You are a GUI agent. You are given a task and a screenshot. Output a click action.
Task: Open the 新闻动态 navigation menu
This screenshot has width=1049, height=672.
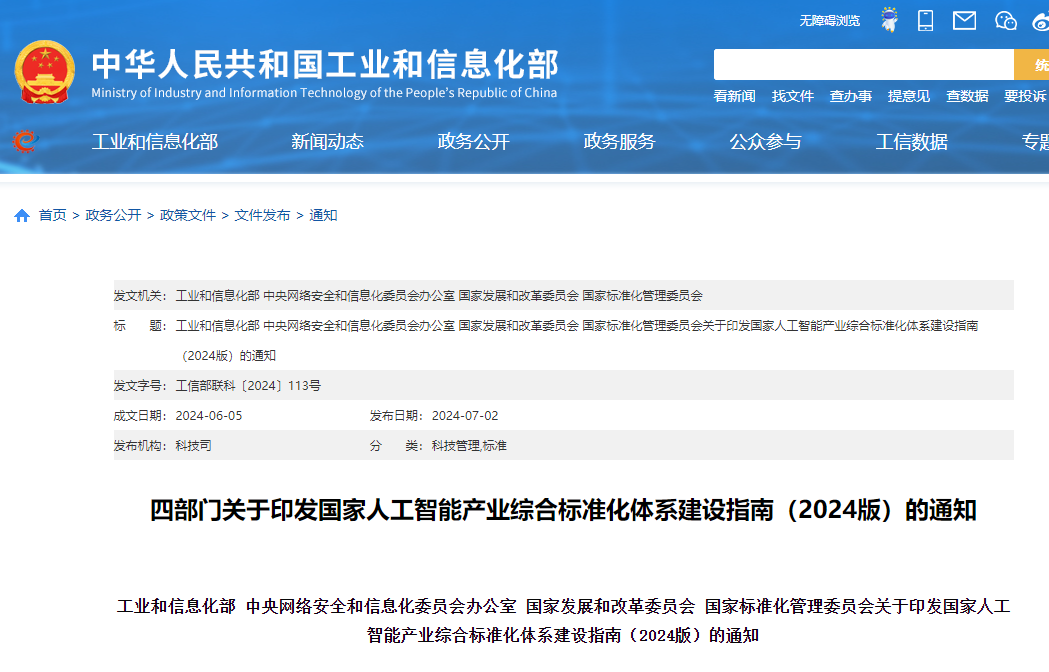point(327,142)
